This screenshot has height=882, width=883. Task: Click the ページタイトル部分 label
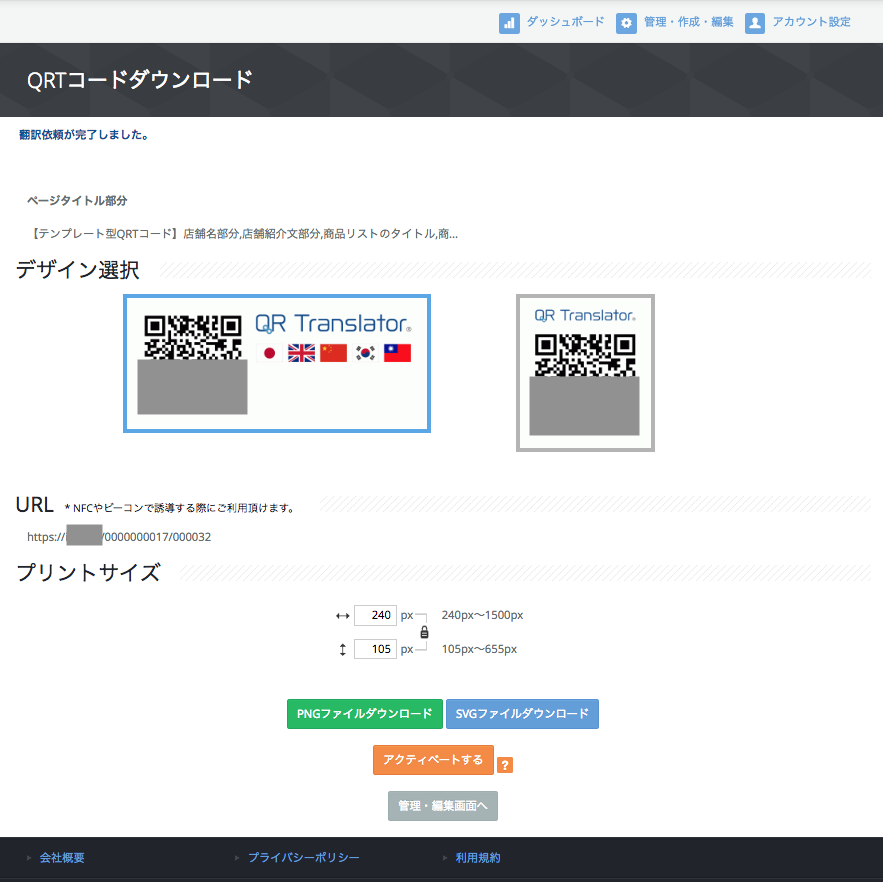point(77,201)
